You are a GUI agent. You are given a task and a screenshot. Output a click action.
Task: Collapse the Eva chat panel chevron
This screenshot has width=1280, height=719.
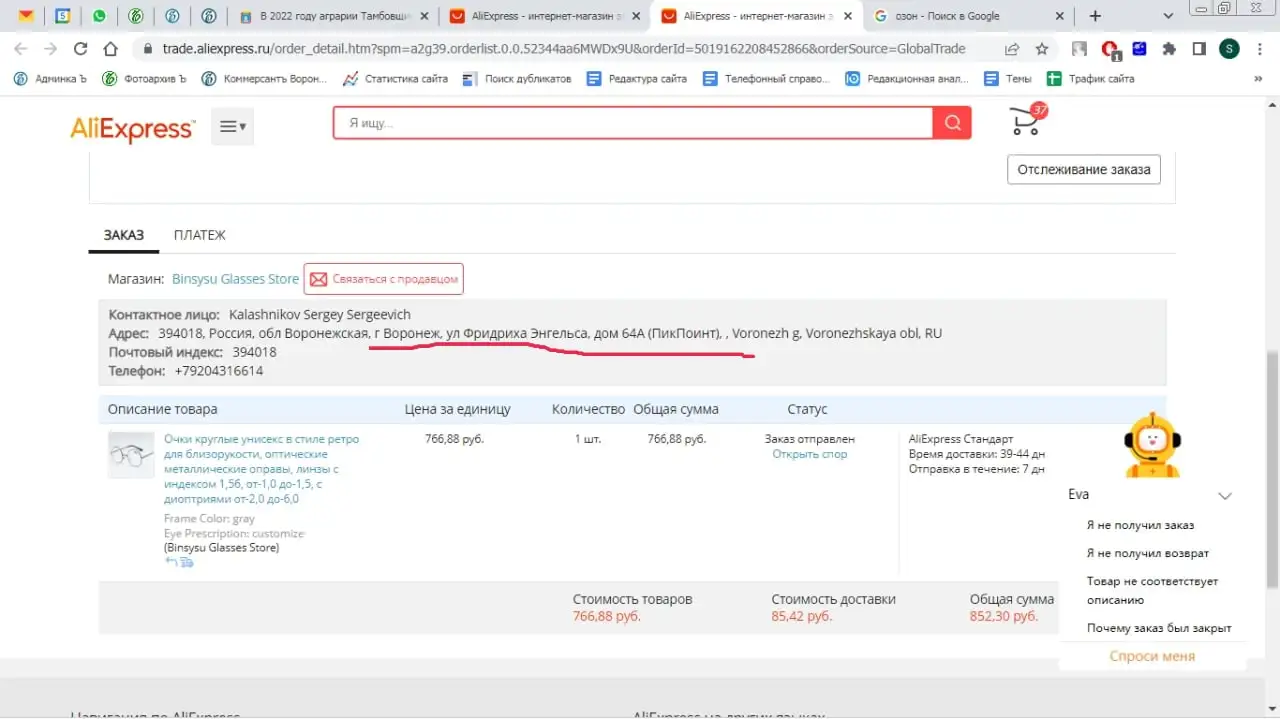point(1225,495)
